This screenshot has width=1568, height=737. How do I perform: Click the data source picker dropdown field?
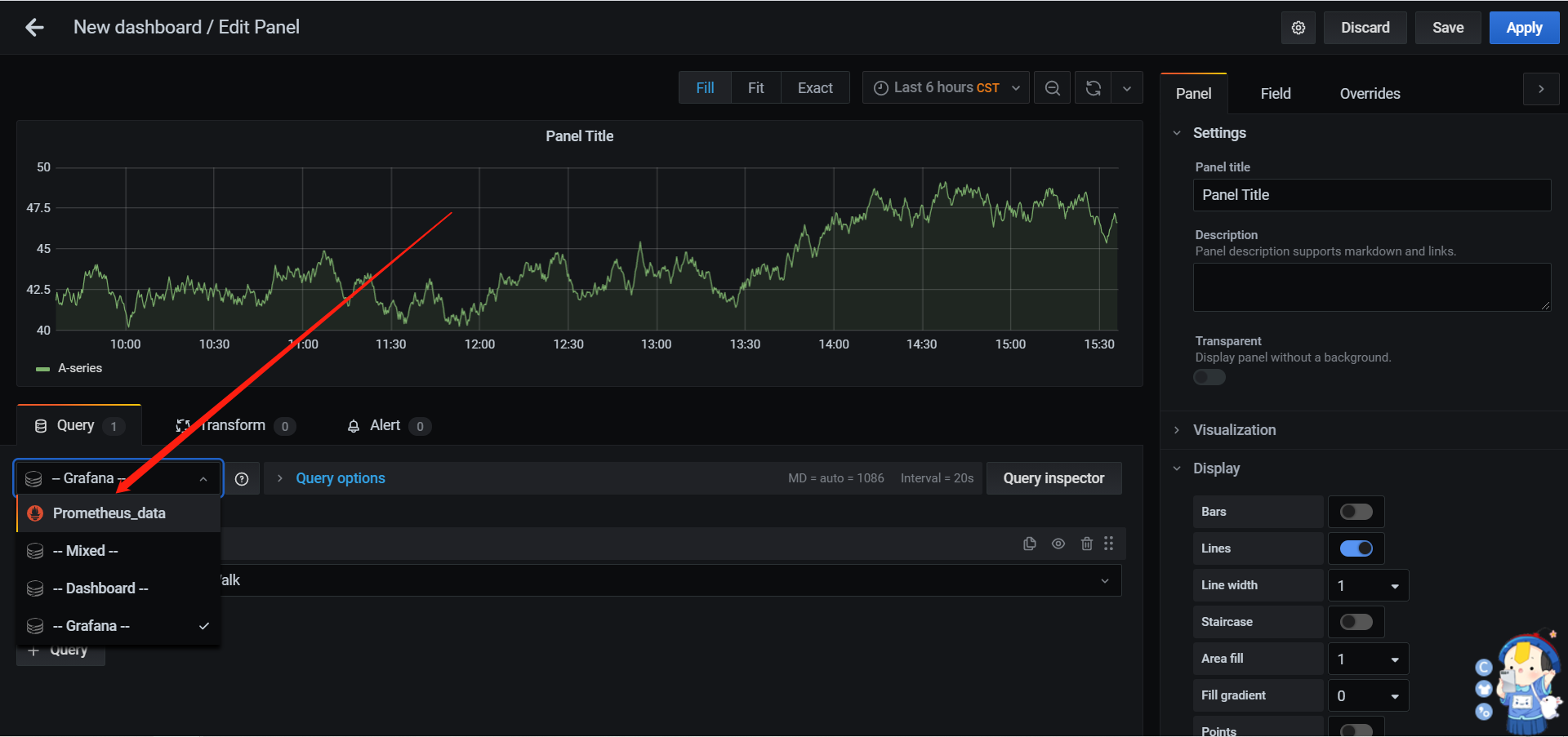click(118, 478)
